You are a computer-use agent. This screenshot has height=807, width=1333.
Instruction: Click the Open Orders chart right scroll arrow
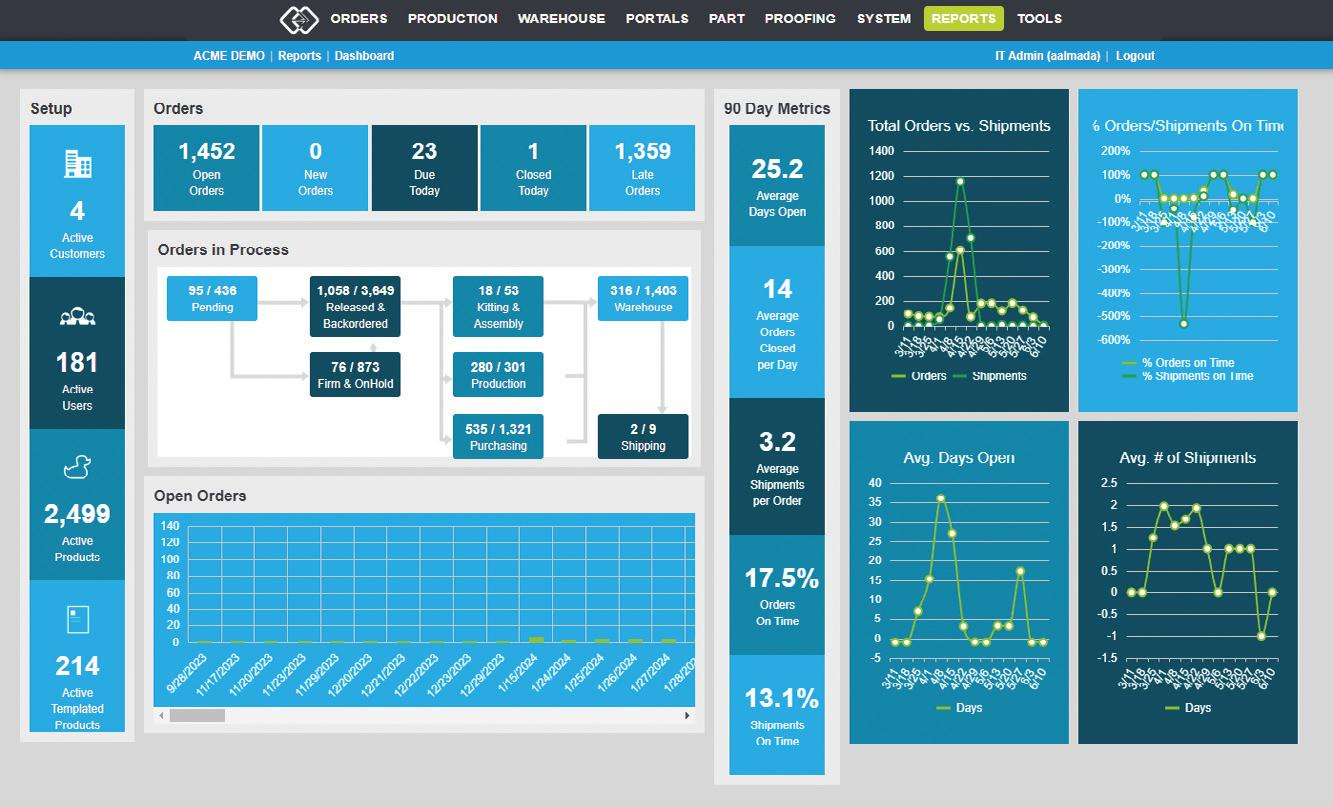[687, 715]
